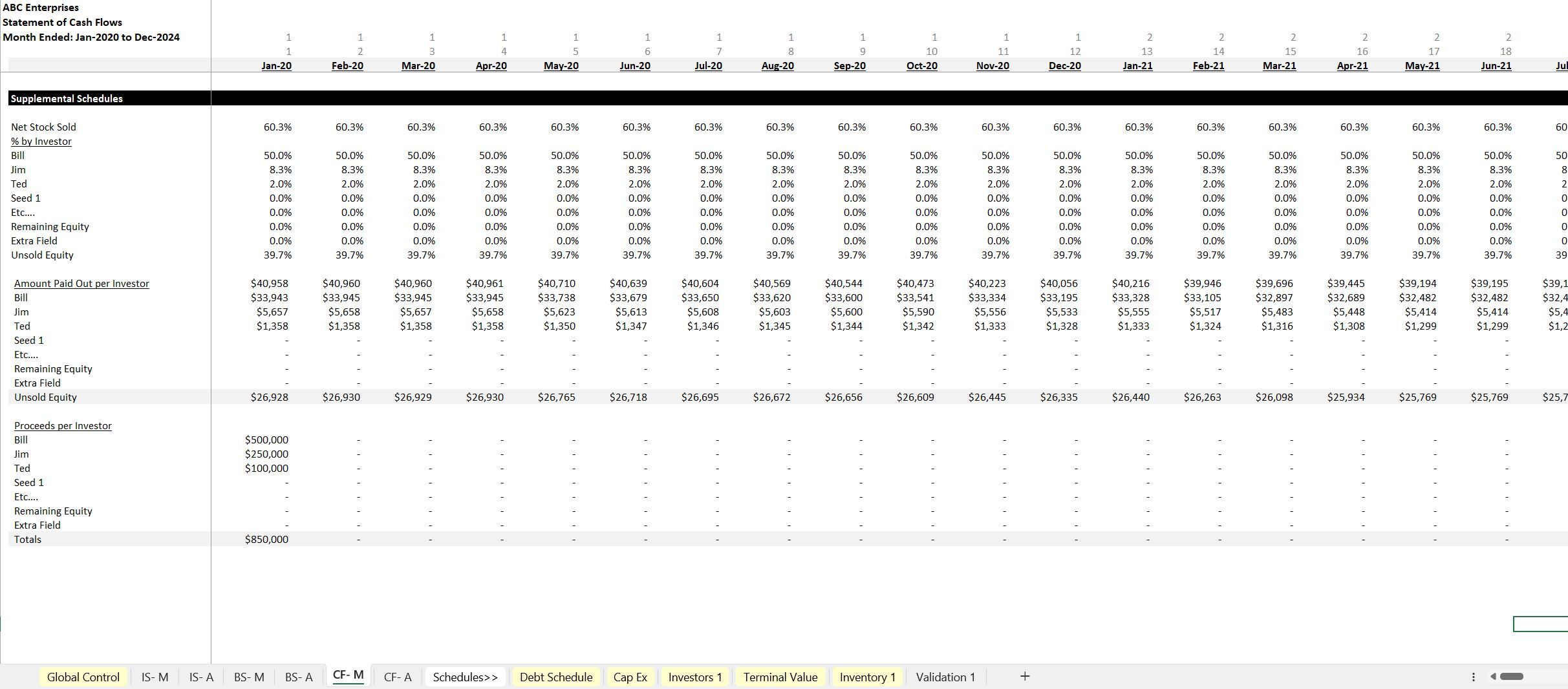Select 'Month Ended: Jan-2020 to Dec-2024' cell
Image resolution: width=1568 pixels, height=689 pixels.
click(91, 37)
